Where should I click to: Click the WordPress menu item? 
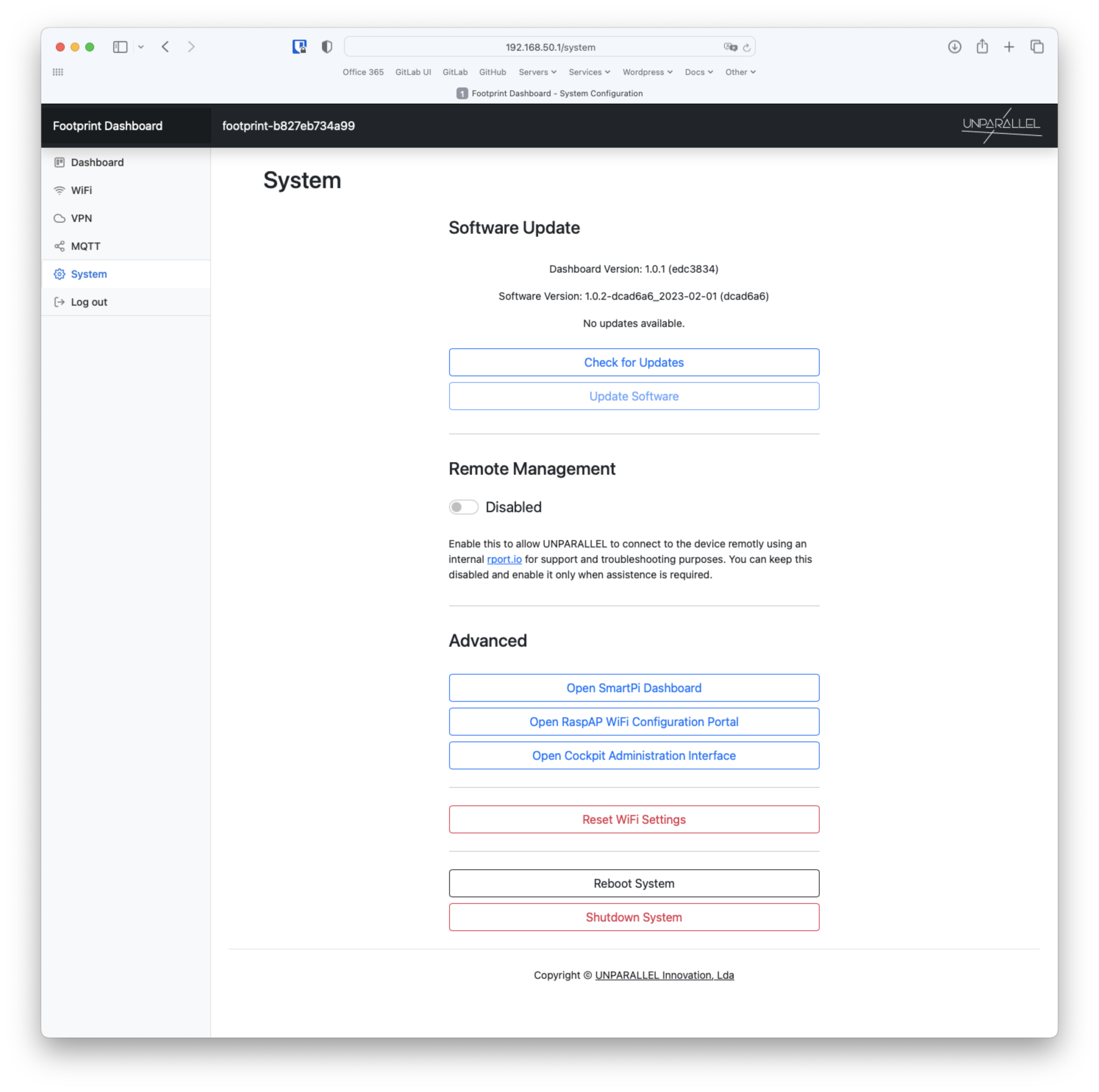644,72
